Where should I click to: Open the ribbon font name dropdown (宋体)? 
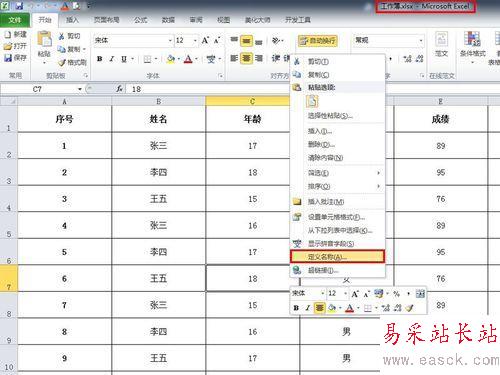coord(170,40)
